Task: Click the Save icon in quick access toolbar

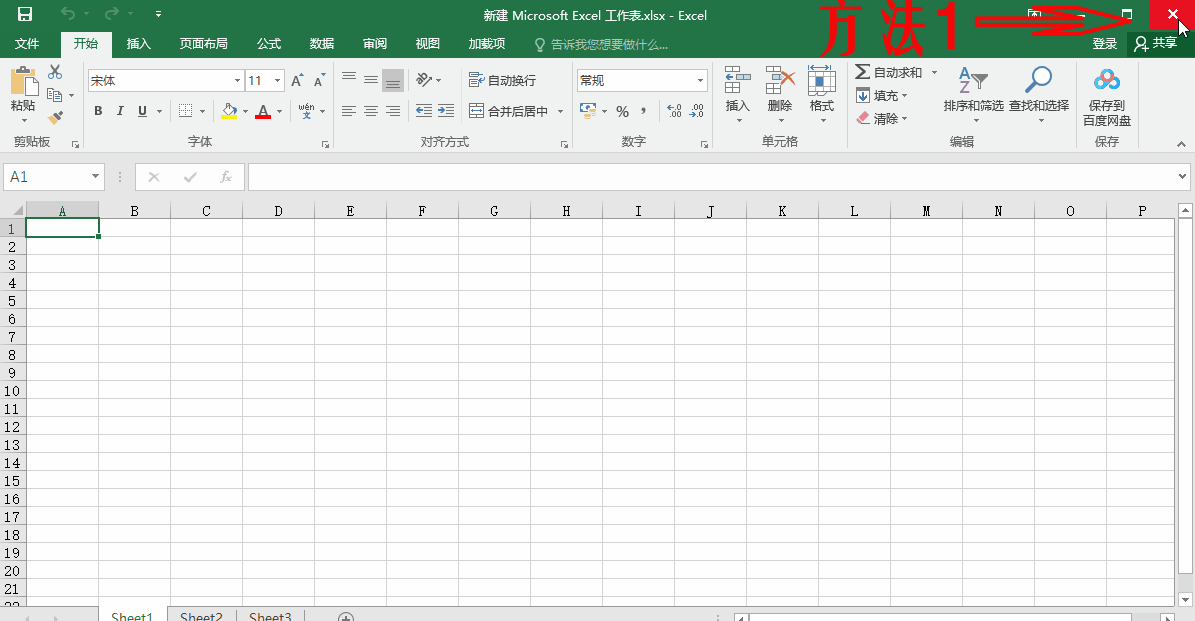Action: [24, 14]
